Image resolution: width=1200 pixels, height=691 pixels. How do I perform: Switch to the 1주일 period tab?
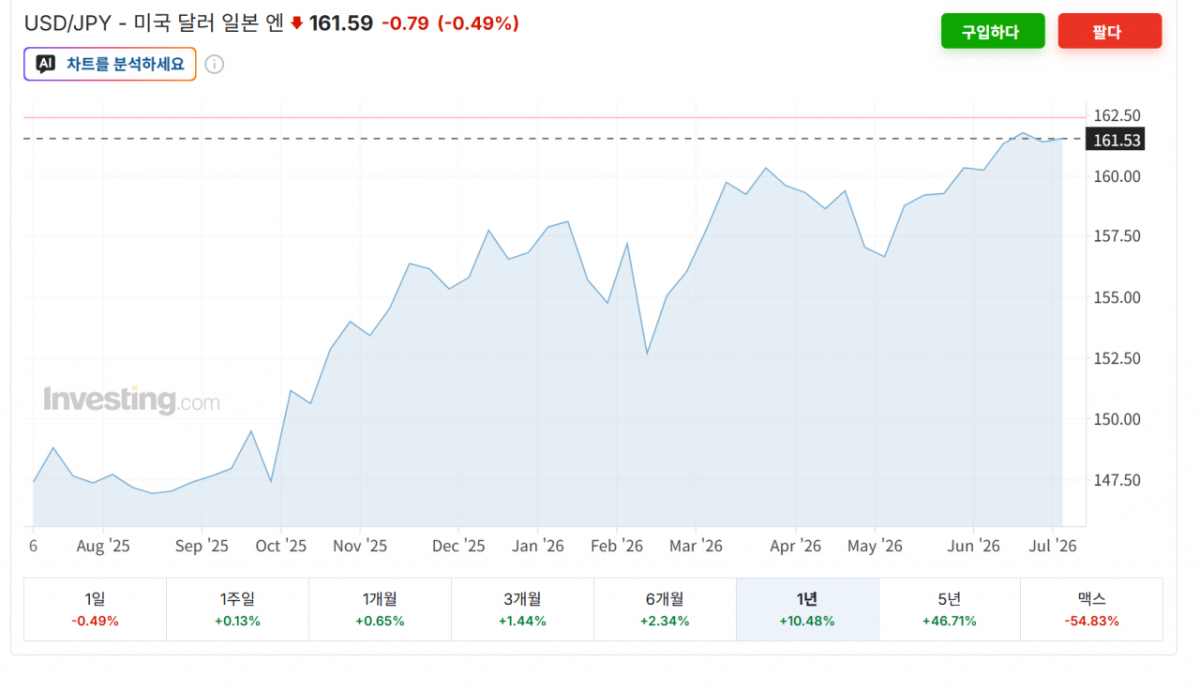click(x=237, y=609)
